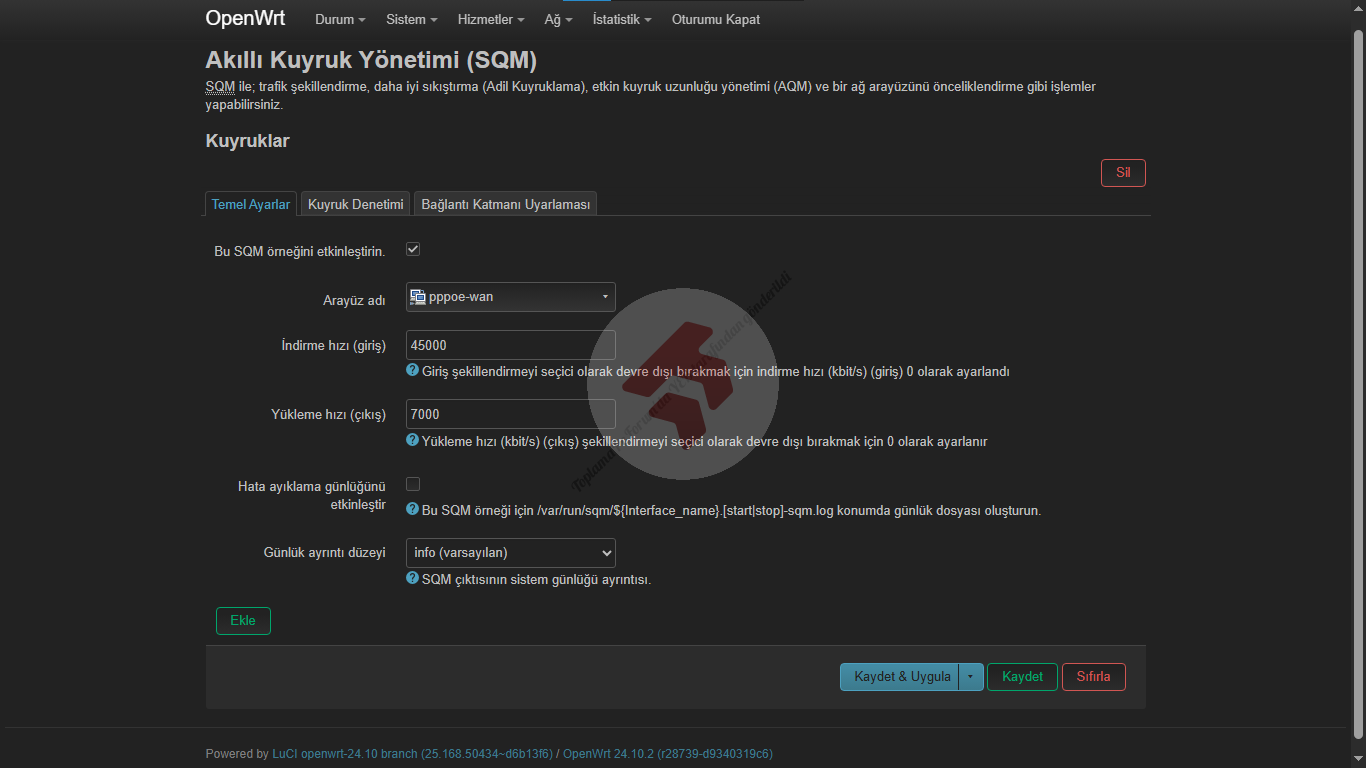This screenshot has height=768, width=1366.
Task: Enable the 'Hata ayıklama günlüğünü etkinleştir' checkbox
Action: [413, 485]
